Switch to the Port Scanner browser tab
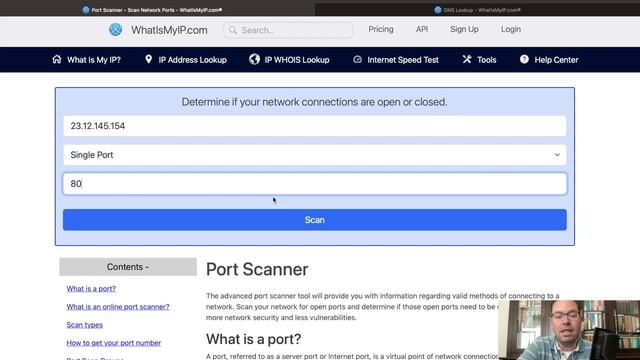This screenshot has width=640, height=360. (x=157, y=10)
